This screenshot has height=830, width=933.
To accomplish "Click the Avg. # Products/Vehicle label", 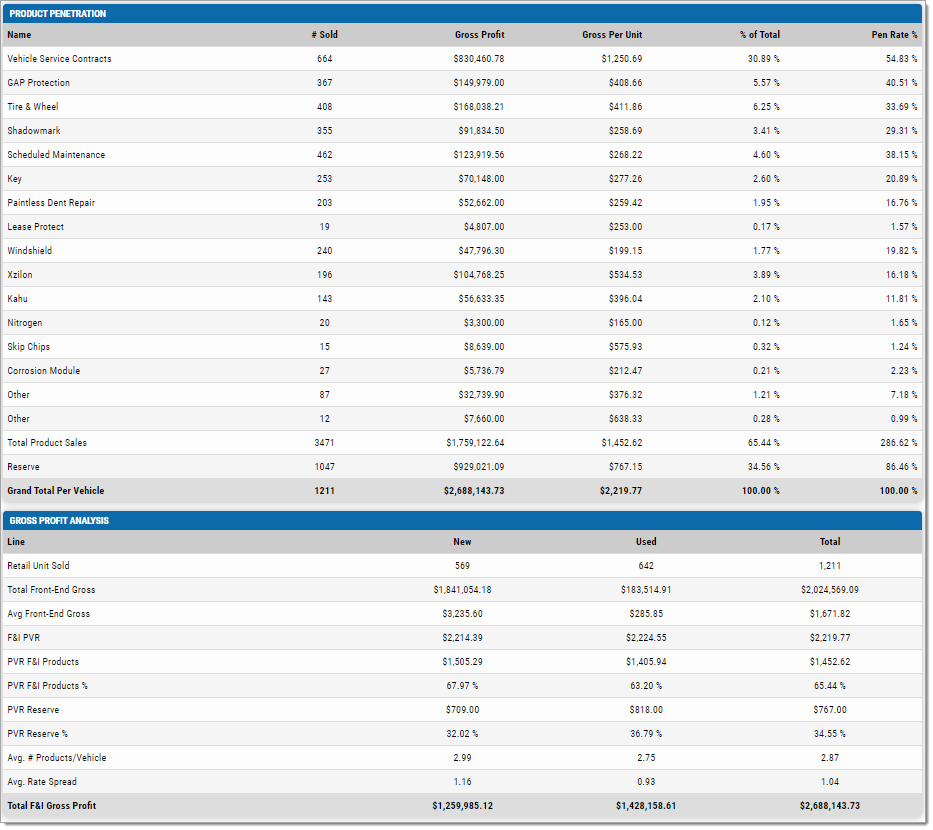I will click(x=57, y=758).
